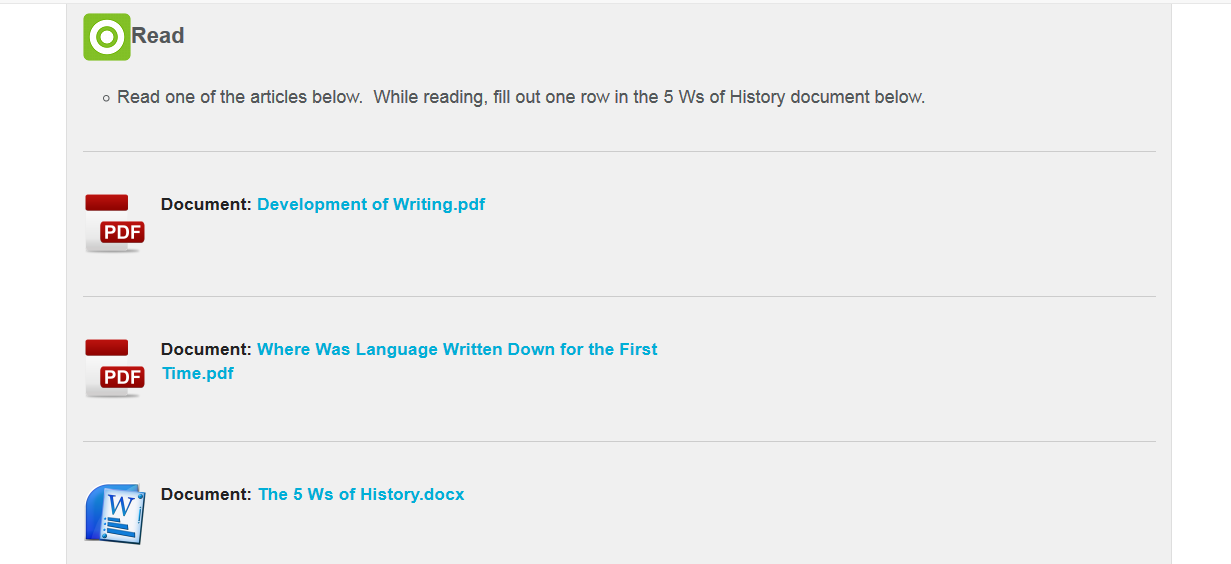Click the Read section heading
The height and width of the screenshot is (564, 1231).
click(158, 36)
